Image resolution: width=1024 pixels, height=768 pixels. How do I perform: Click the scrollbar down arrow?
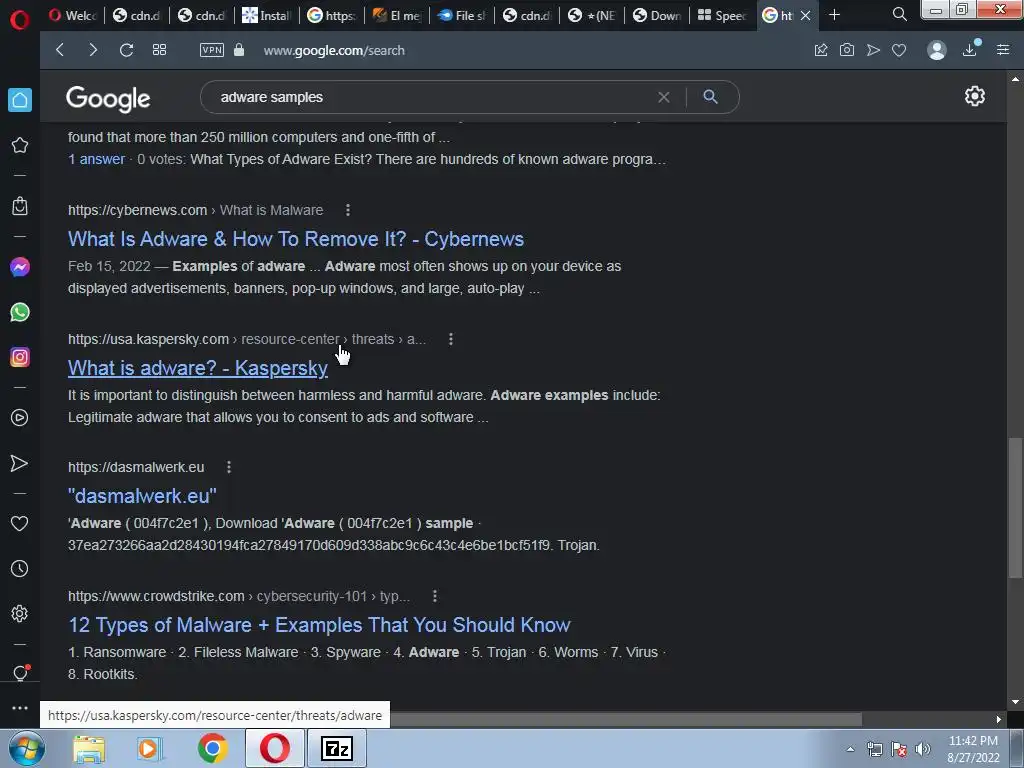(1015, 702)
